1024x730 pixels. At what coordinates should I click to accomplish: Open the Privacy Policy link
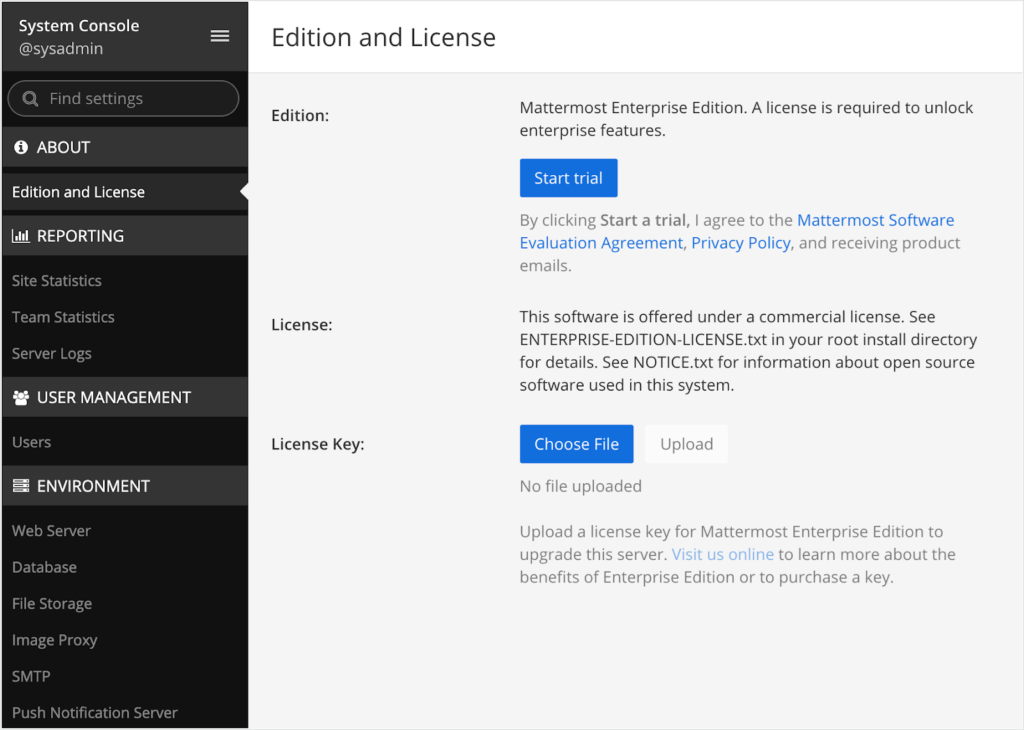[x=741, y=243]
